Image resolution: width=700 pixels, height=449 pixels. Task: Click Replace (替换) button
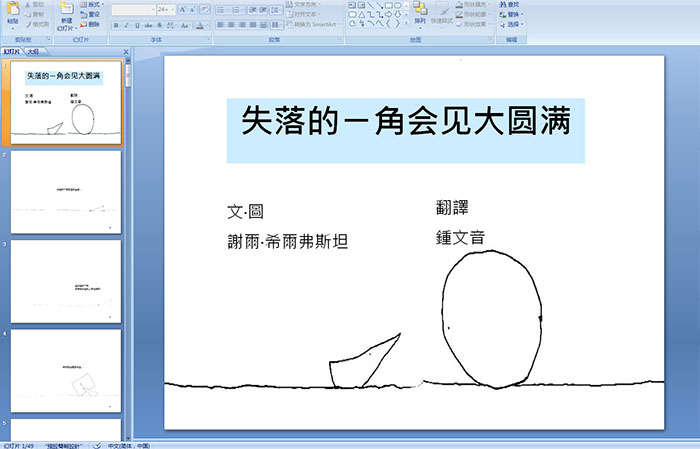511,14
